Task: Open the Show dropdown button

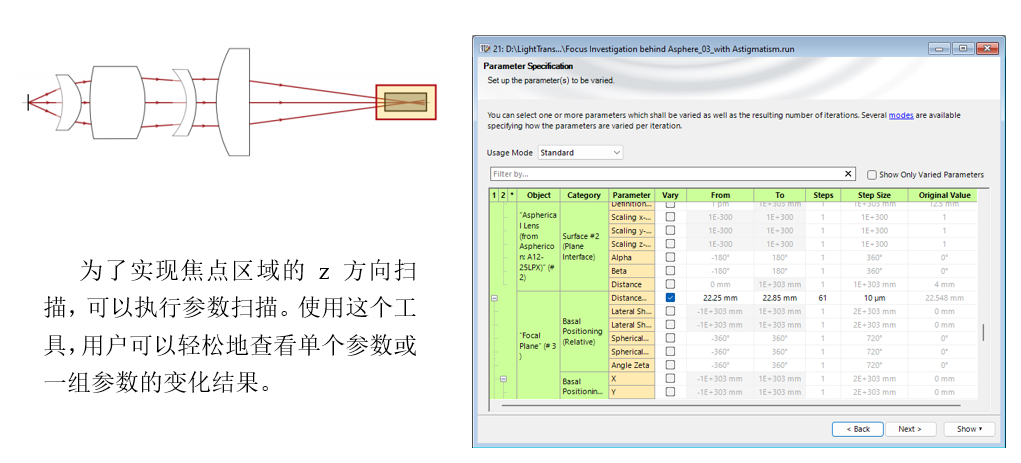Action: (969, 429)
